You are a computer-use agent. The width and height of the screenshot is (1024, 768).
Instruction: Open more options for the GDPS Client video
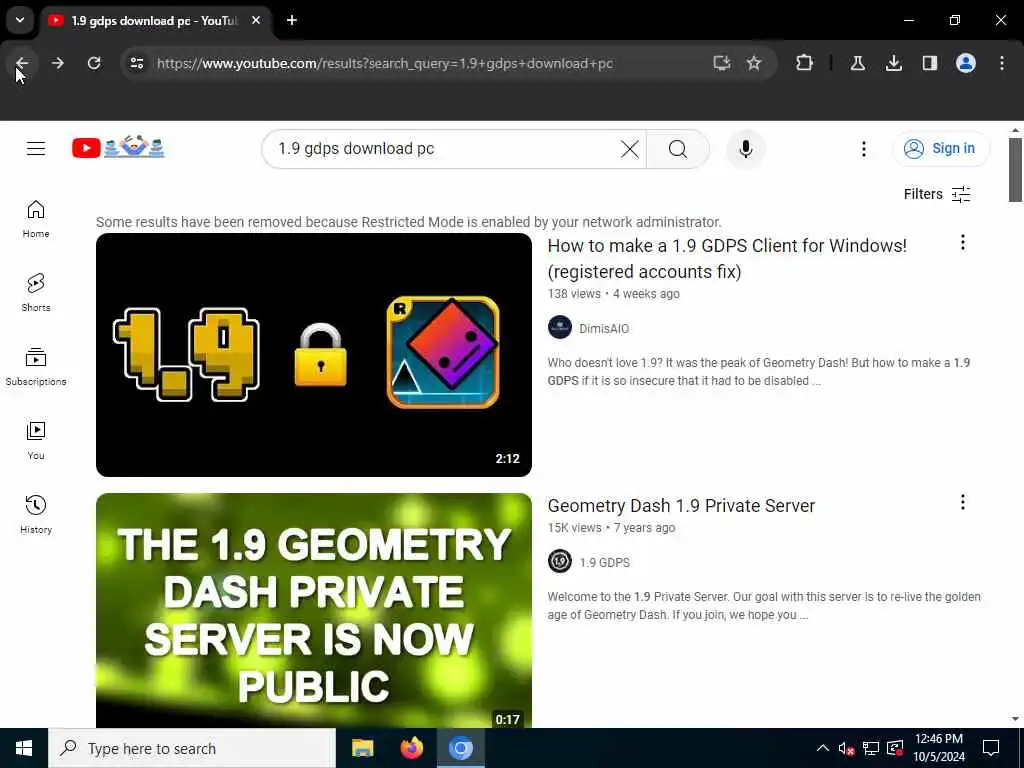click(x=963, y=243)
